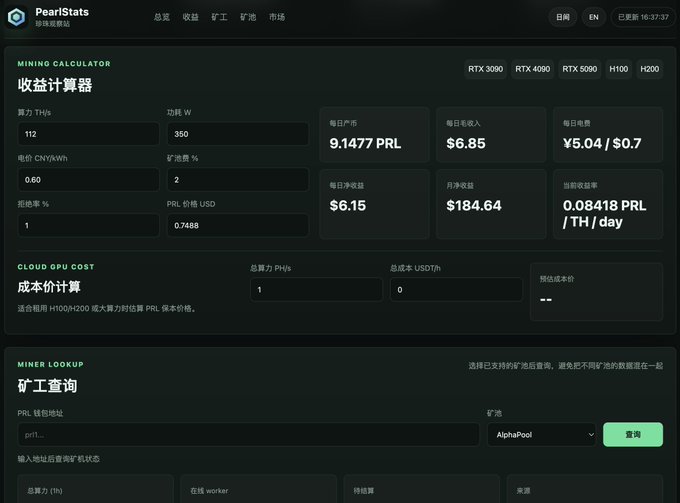Click the ¥5.04 / $0.7 electricity cost value
The width and height of the screenshot is (680, 503).
pos(602,144)
